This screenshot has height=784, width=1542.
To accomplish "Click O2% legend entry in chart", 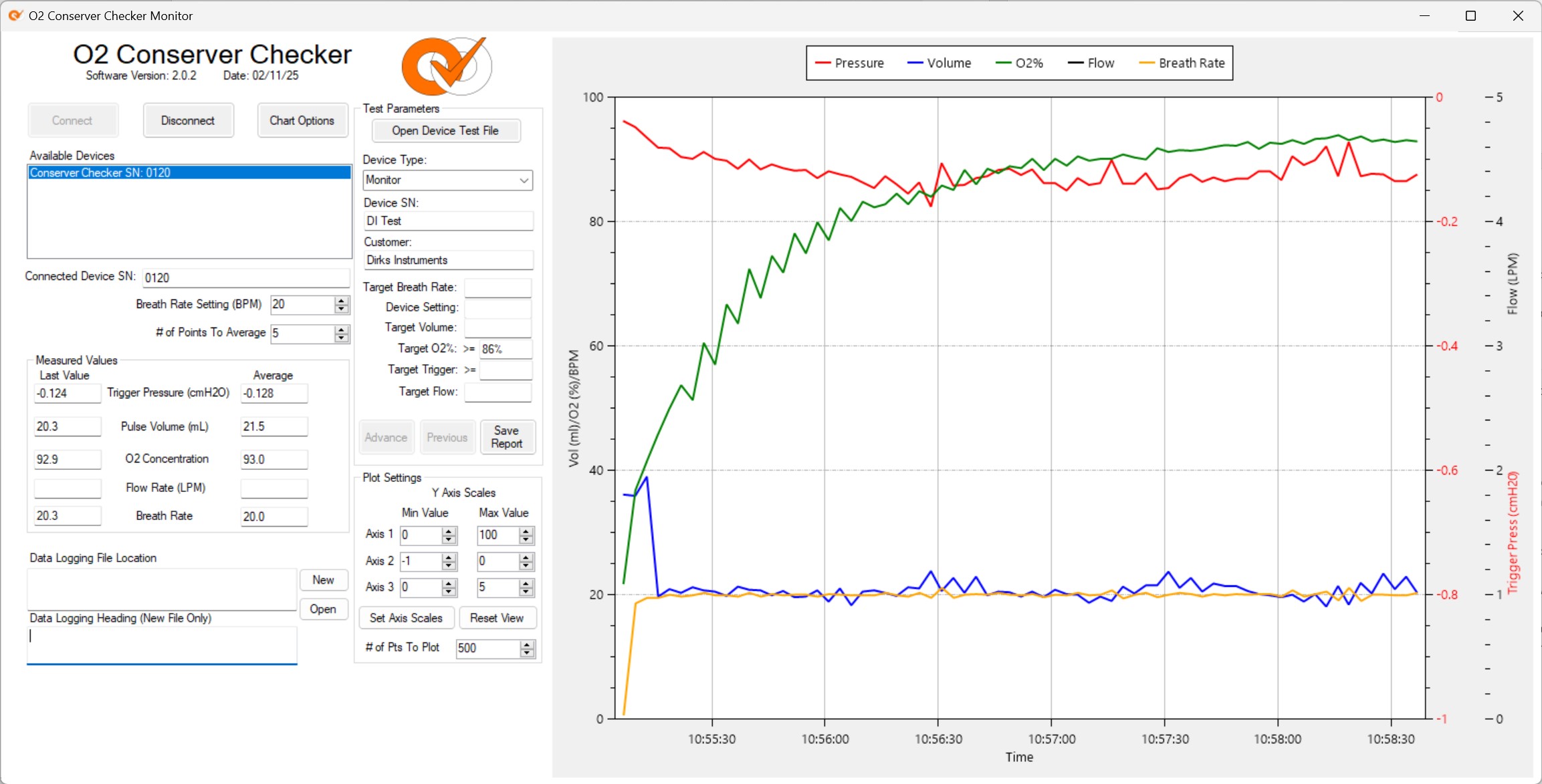I will point(1020,63).
